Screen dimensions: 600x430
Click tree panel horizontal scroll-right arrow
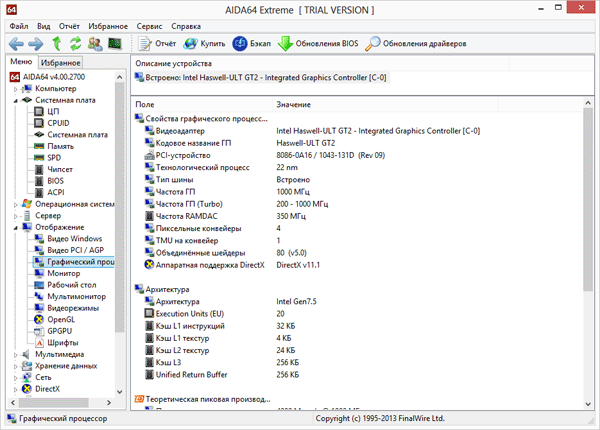109,402
